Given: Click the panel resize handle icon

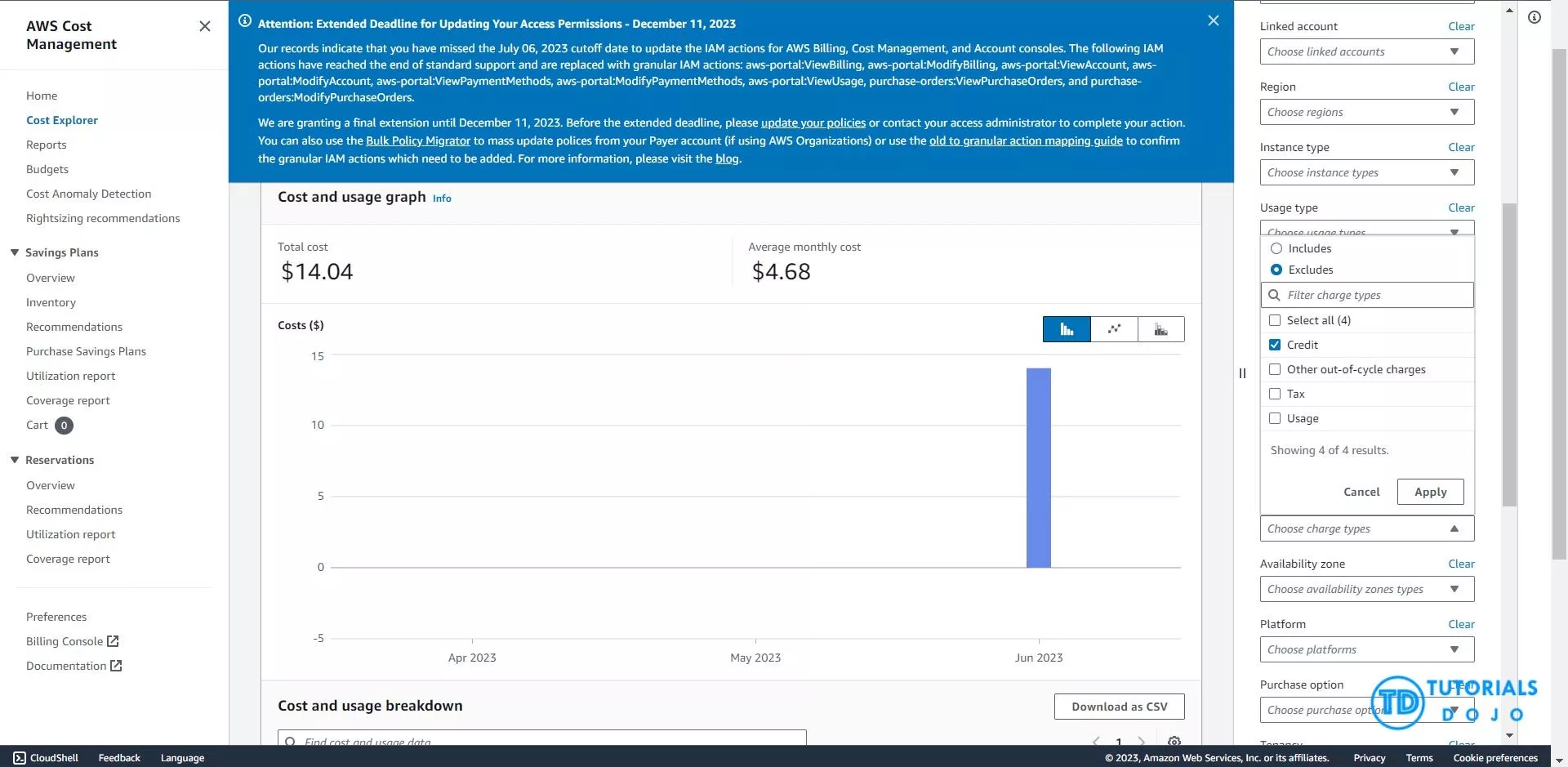Looking at the screenshot, I should 1242,373.
